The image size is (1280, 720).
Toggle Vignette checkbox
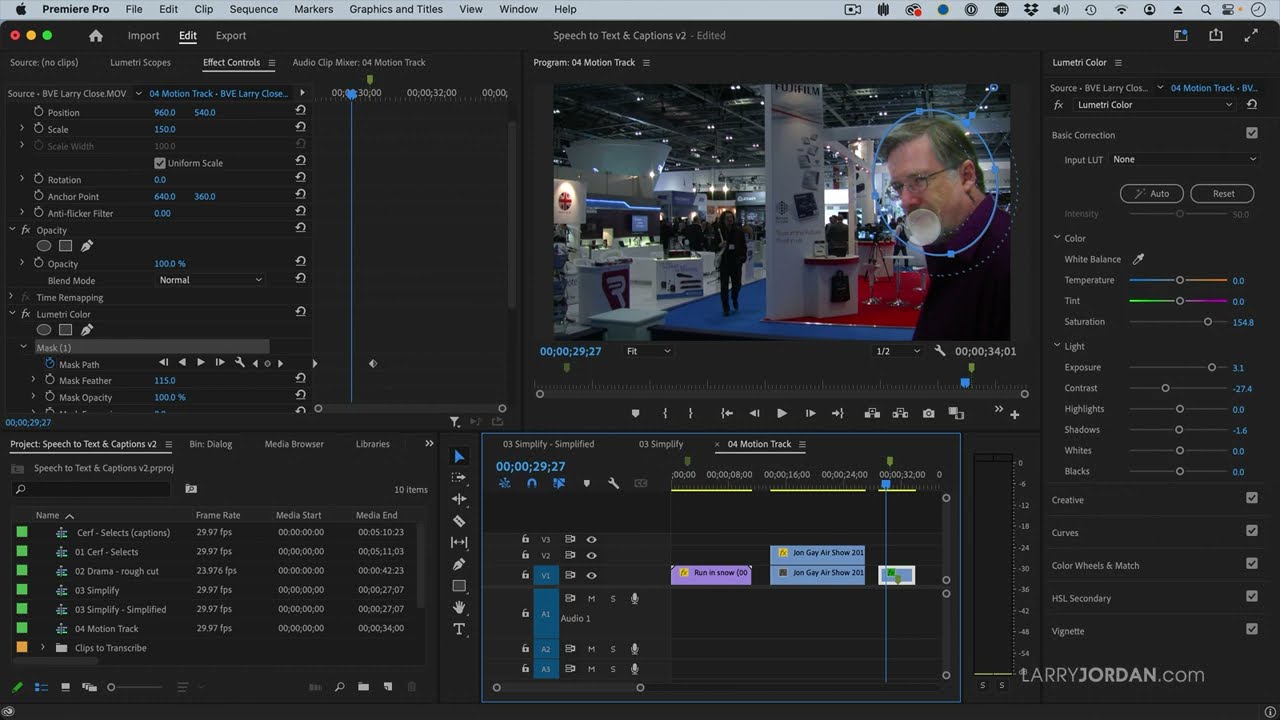[1252, 629]
